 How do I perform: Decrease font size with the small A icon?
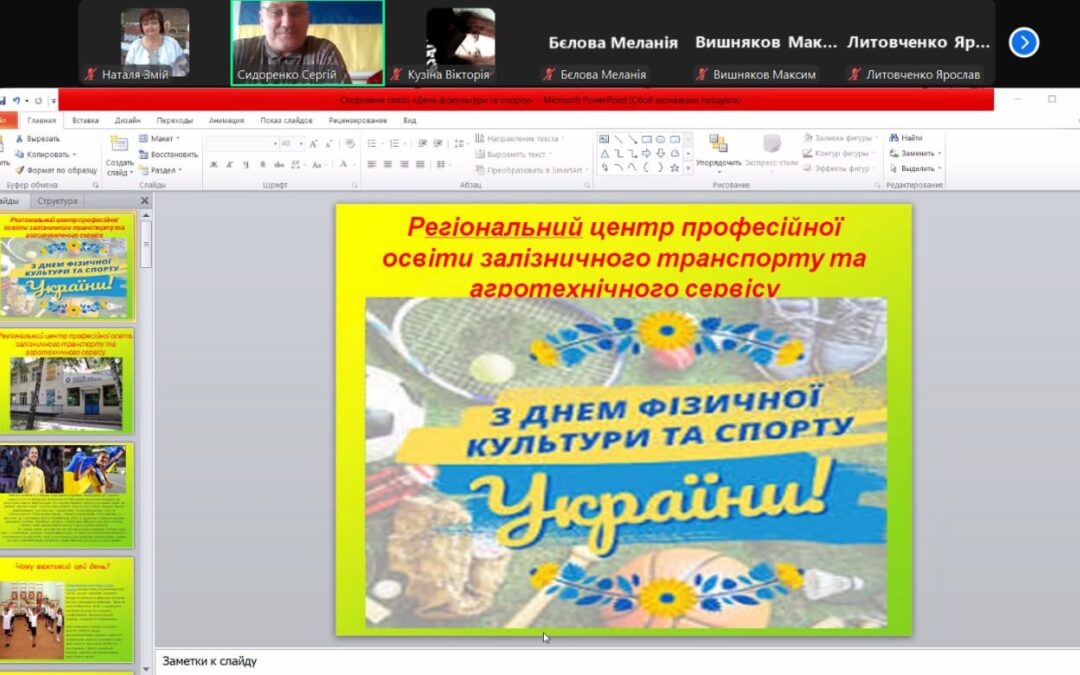click(x=329, y=143)
